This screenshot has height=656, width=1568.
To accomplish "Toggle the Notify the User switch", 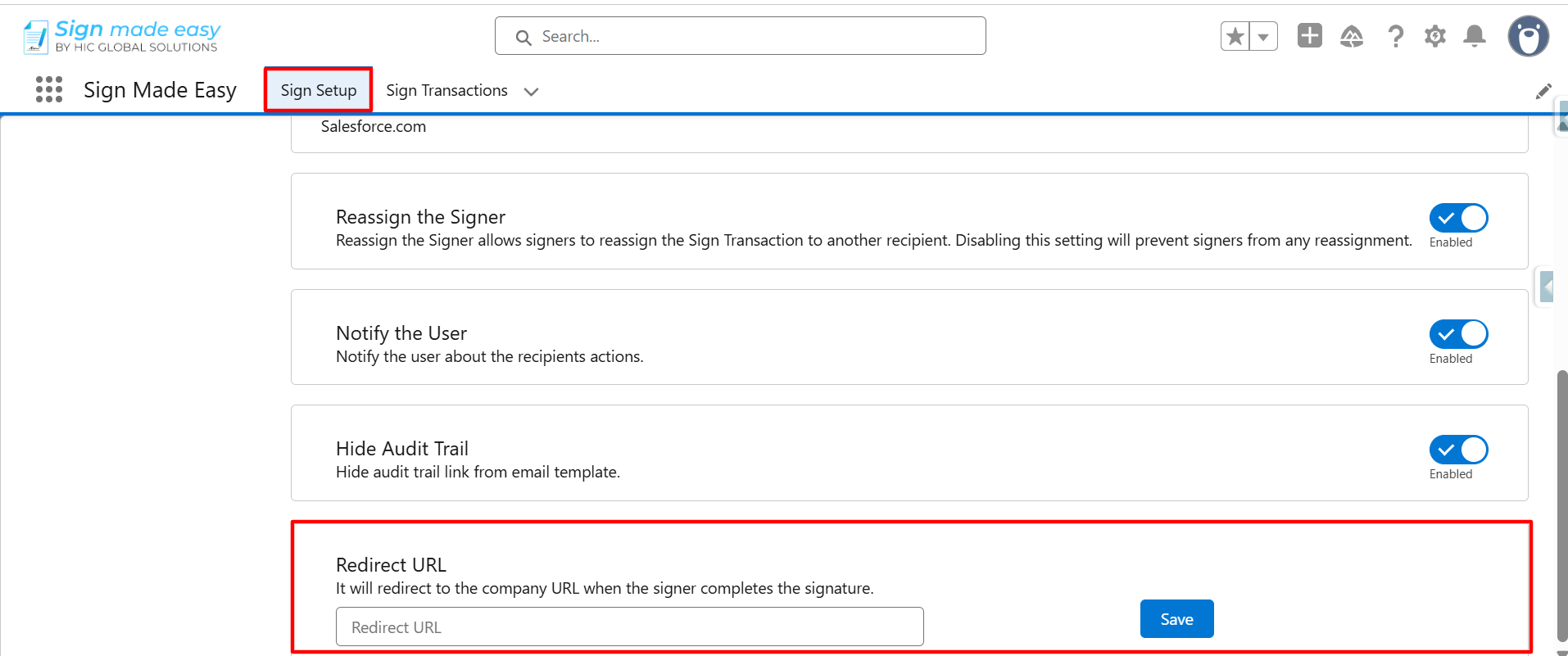I will [1458, 334].
